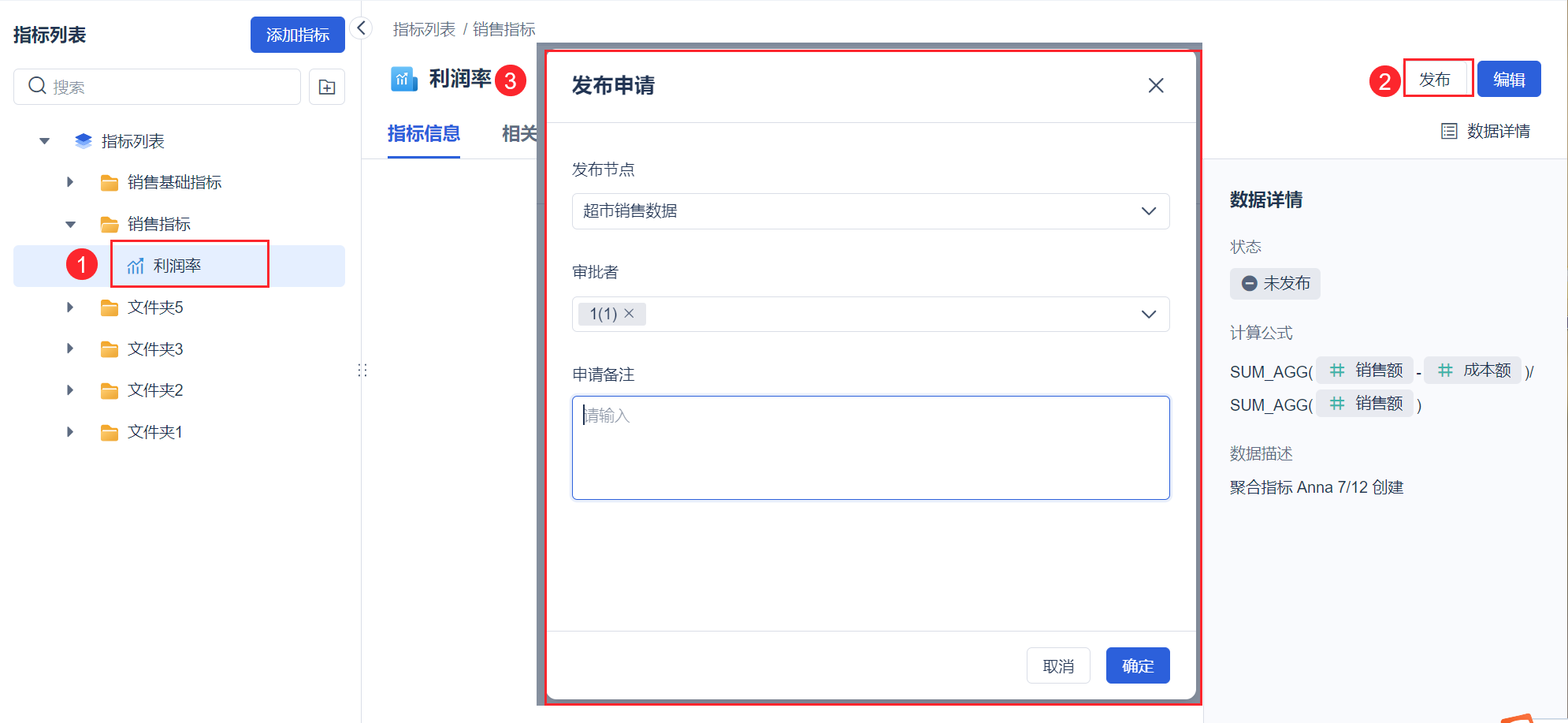Image resolution: width=1568 pixels, height=723 pixels.
Task: Close the 发布申请 dialog with X
Action: click(x=1155, y=85)
